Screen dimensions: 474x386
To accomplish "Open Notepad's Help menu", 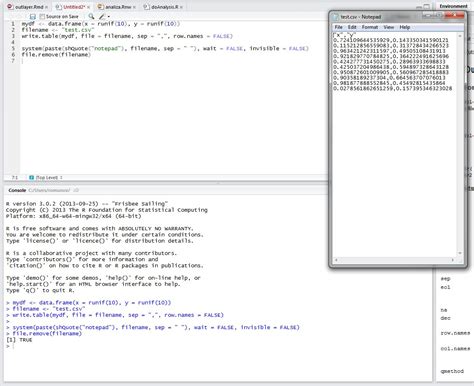I will 405,27.
